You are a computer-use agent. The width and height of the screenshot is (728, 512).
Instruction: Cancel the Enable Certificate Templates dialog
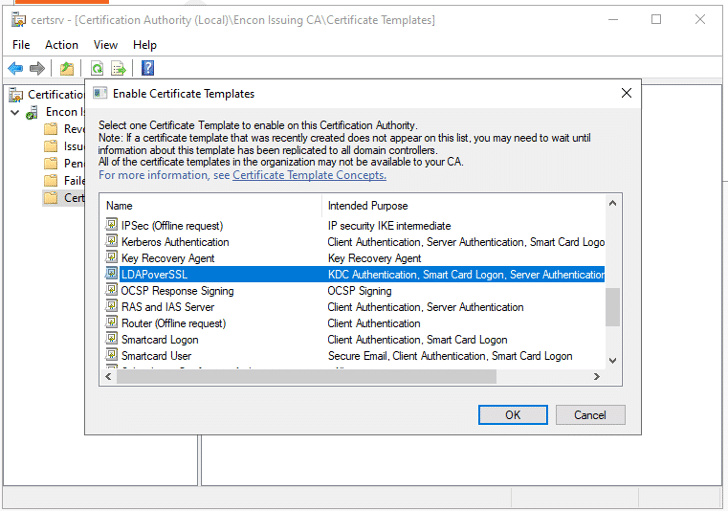point(589,415)
